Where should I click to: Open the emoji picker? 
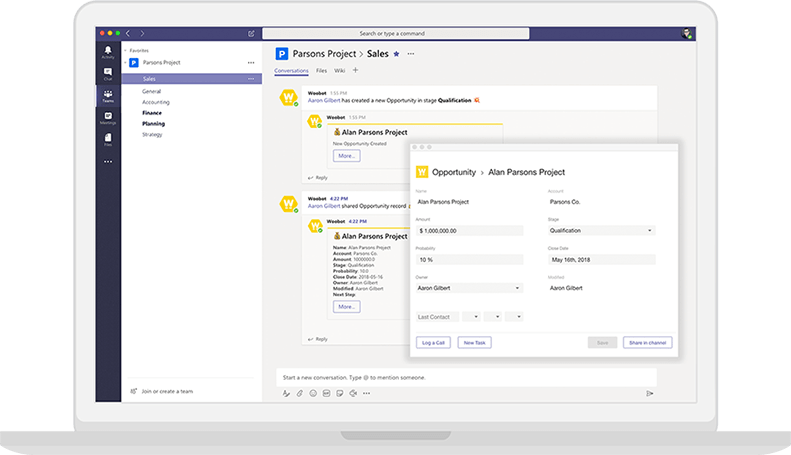click(313, 393)
